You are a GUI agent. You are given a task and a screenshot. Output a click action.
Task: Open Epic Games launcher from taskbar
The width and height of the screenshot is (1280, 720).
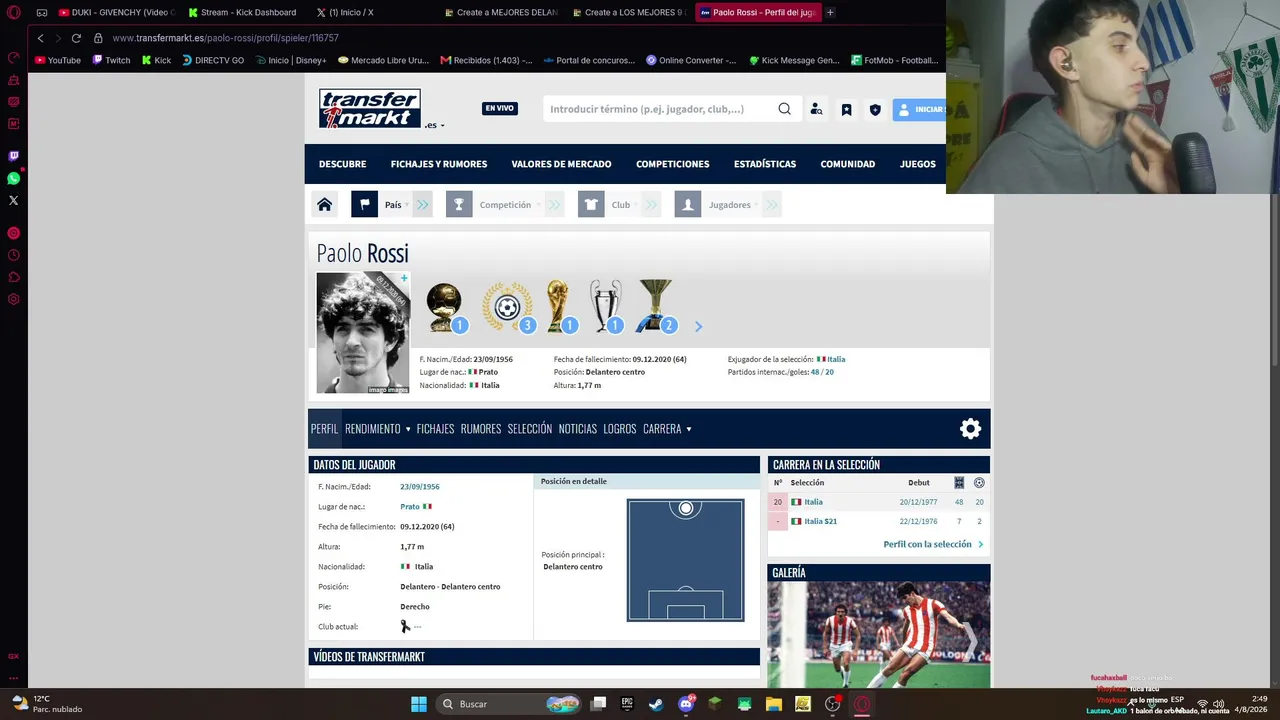click(627, 704)
